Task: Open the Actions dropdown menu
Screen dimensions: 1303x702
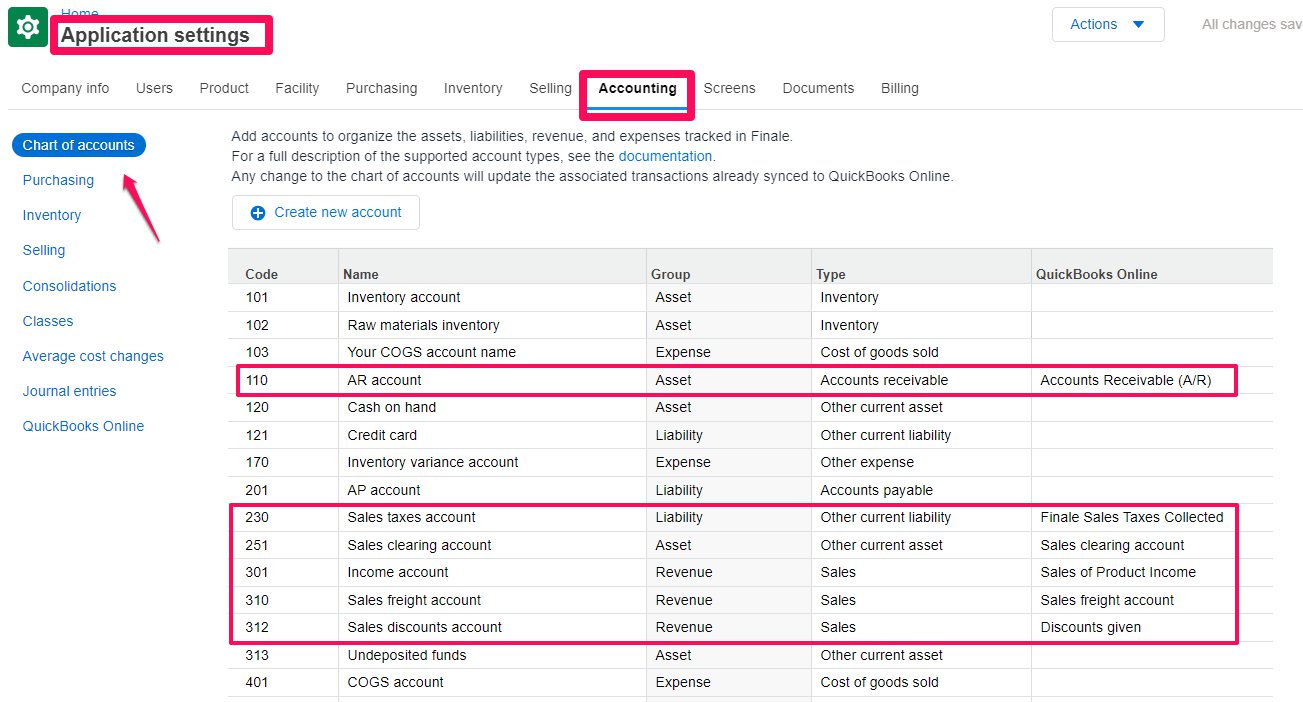Action: [x=1108, y=24]
